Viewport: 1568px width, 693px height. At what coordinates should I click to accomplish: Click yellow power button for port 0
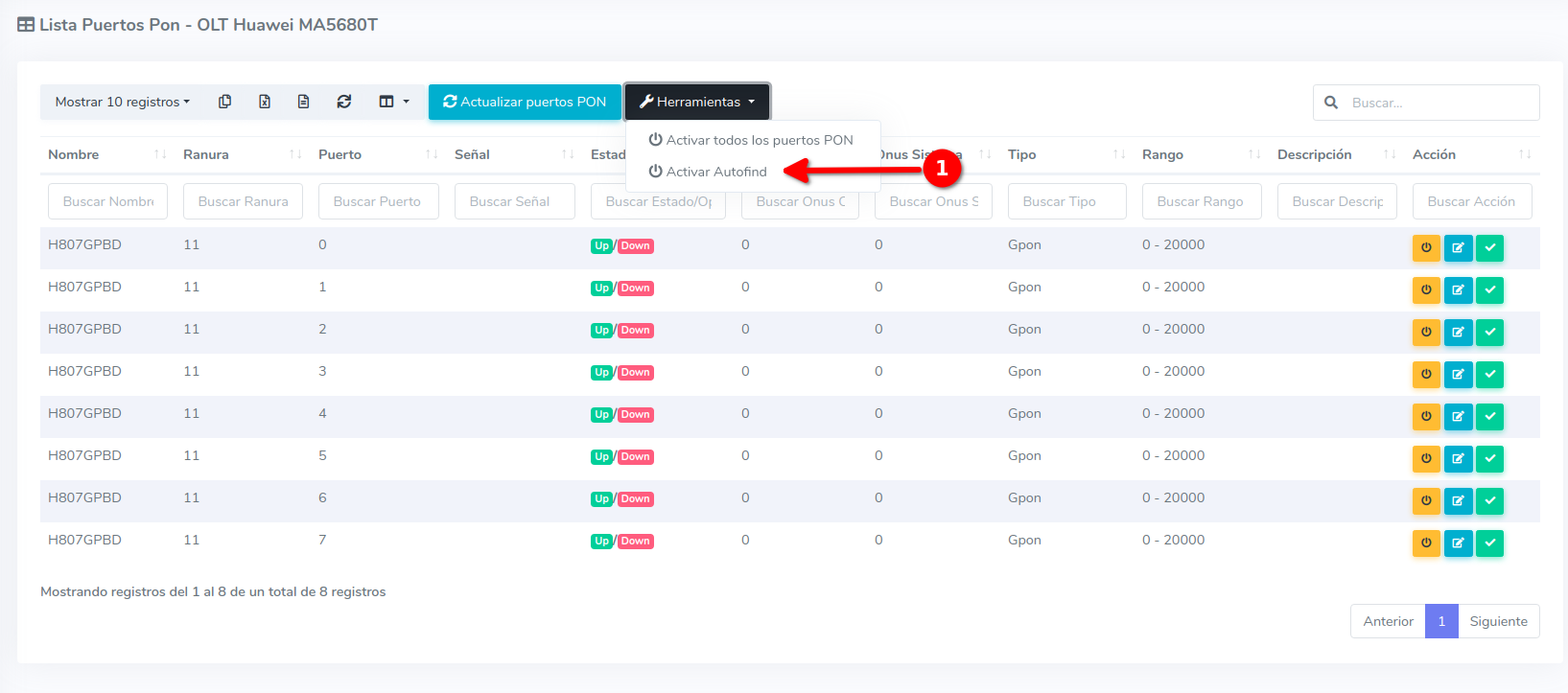[x=1426, y=247]
